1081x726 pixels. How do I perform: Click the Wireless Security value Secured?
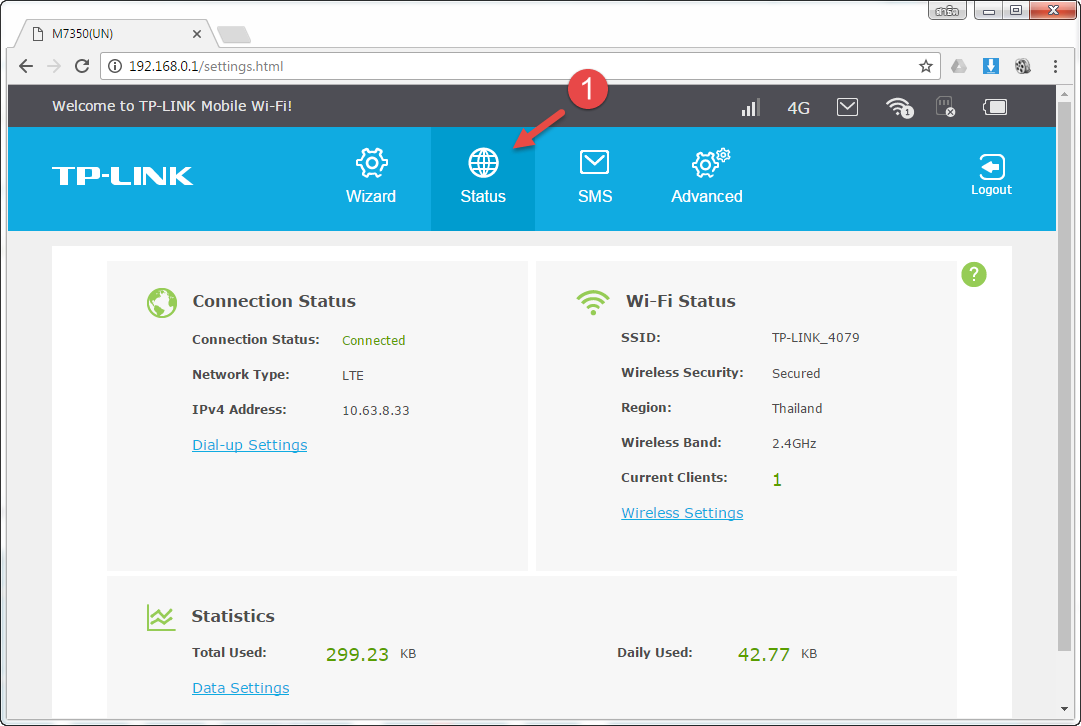pyautogui.click(x=796, y=374)
